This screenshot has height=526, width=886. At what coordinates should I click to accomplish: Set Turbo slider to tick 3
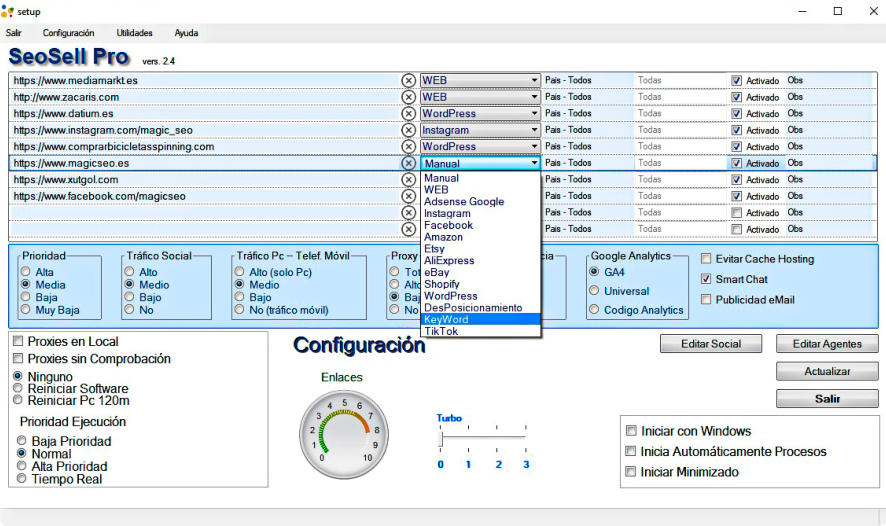pyautogui.click(x=525, y=437)
